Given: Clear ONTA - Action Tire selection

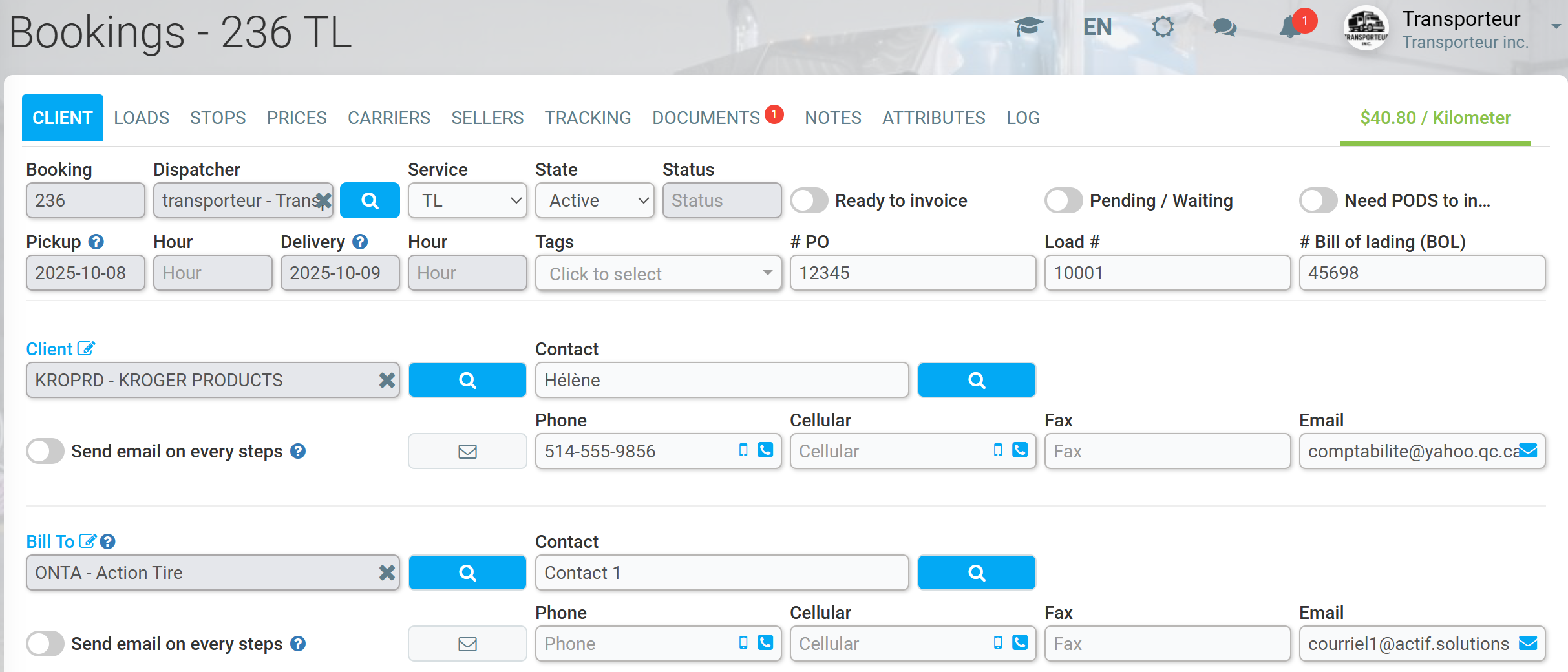Looking at the screenshot, I should (x=387, y=572).
